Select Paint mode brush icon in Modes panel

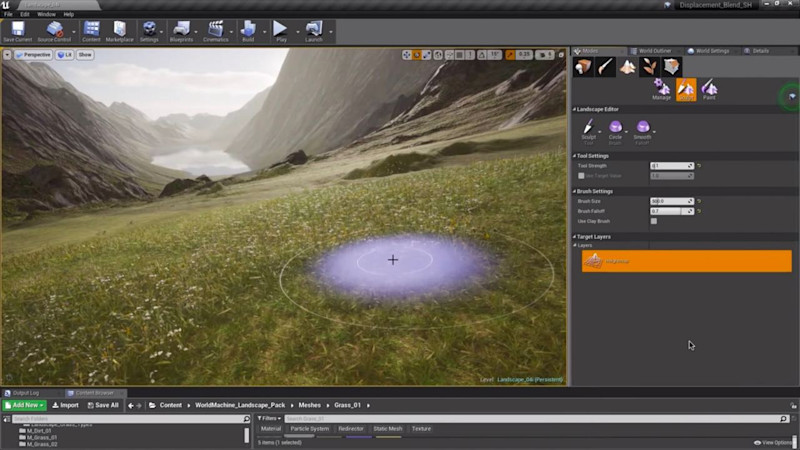pos(605,67)
